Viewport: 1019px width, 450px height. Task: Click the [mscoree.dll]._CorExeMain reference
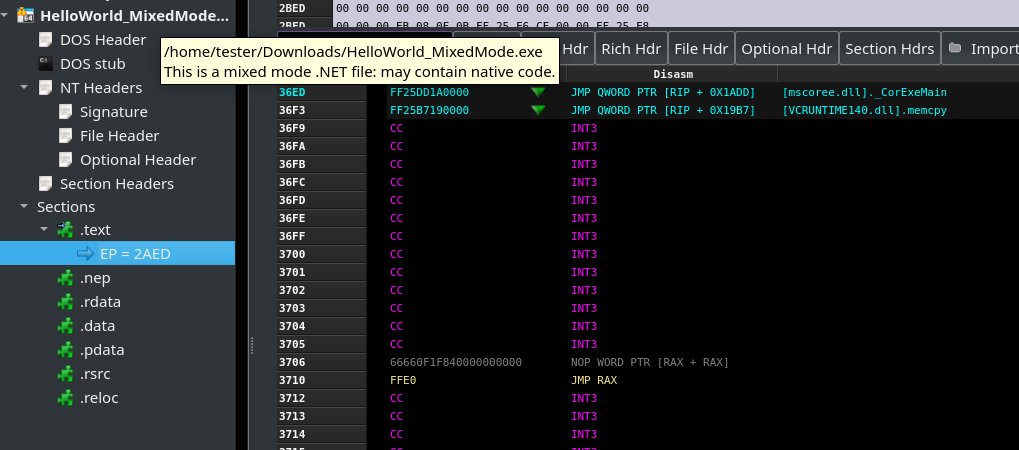(x=864, y=92)
